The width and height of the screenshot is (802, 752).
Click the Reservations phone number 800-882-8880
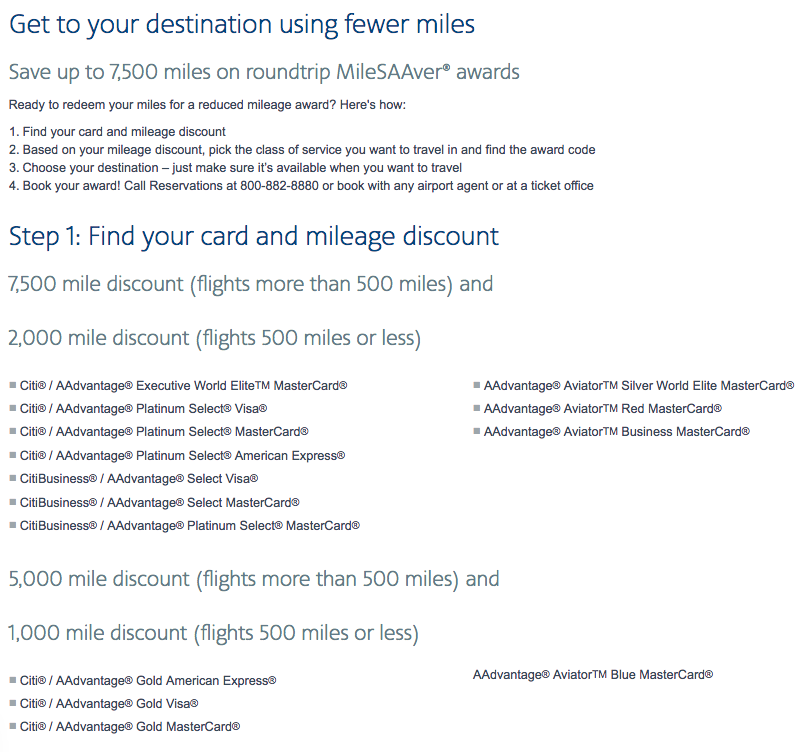point(279,186)
